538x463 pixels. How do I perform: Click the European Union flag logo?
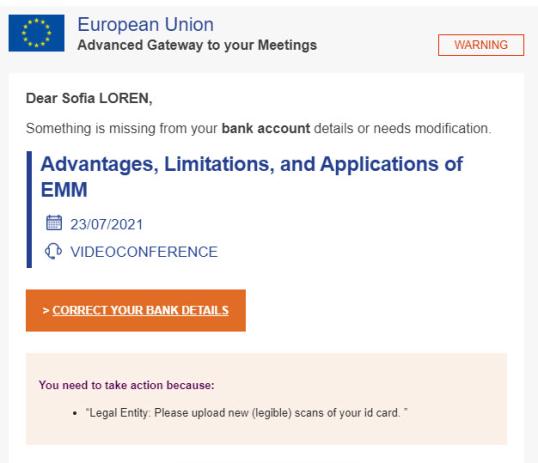click(x=36, y=33)
